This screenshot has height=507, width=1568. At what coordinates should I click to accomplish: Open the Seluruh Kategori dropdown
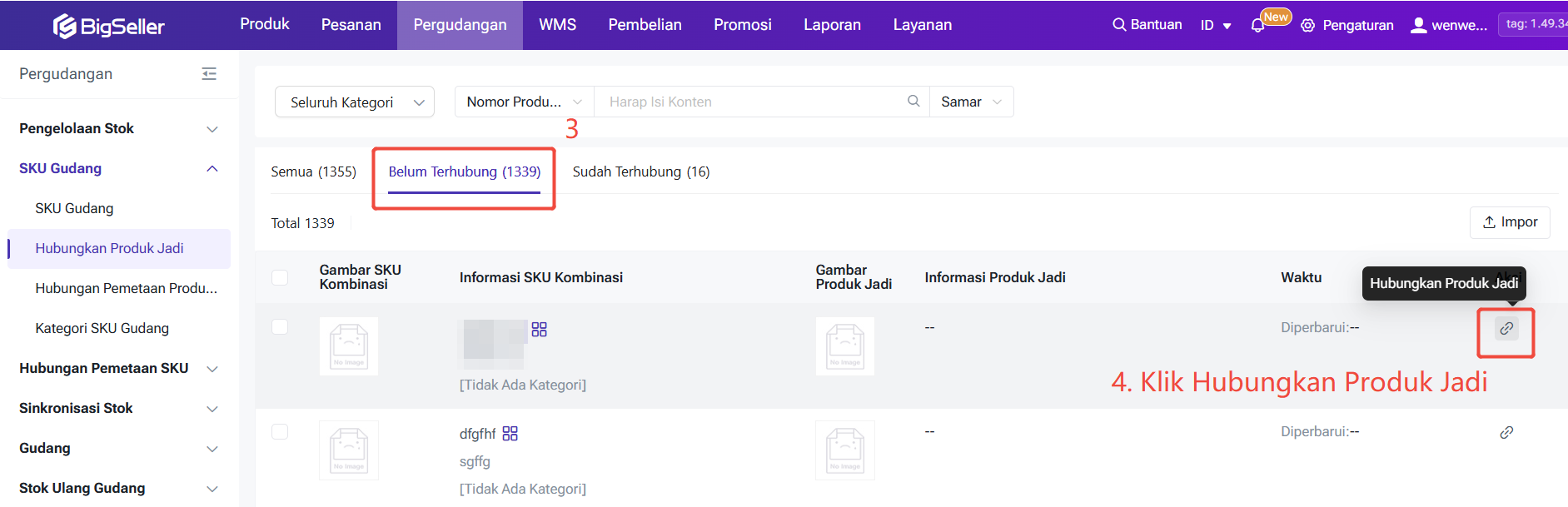(355, 102)
